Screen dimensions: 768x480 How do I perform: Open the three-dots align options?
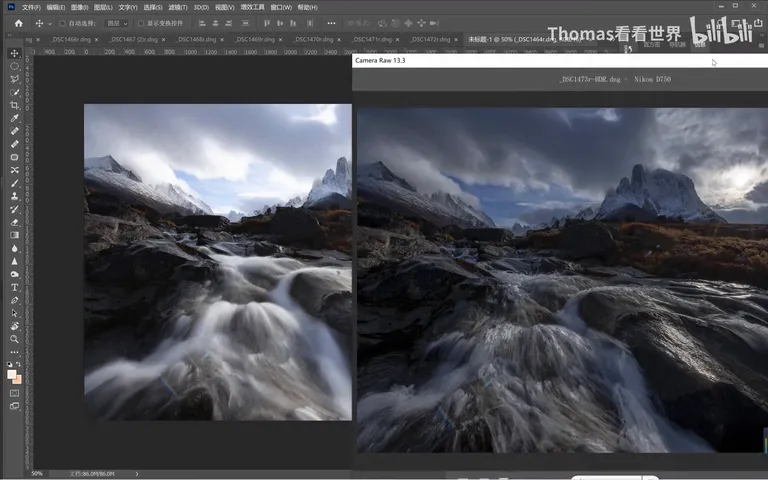[x=332, y=23]
